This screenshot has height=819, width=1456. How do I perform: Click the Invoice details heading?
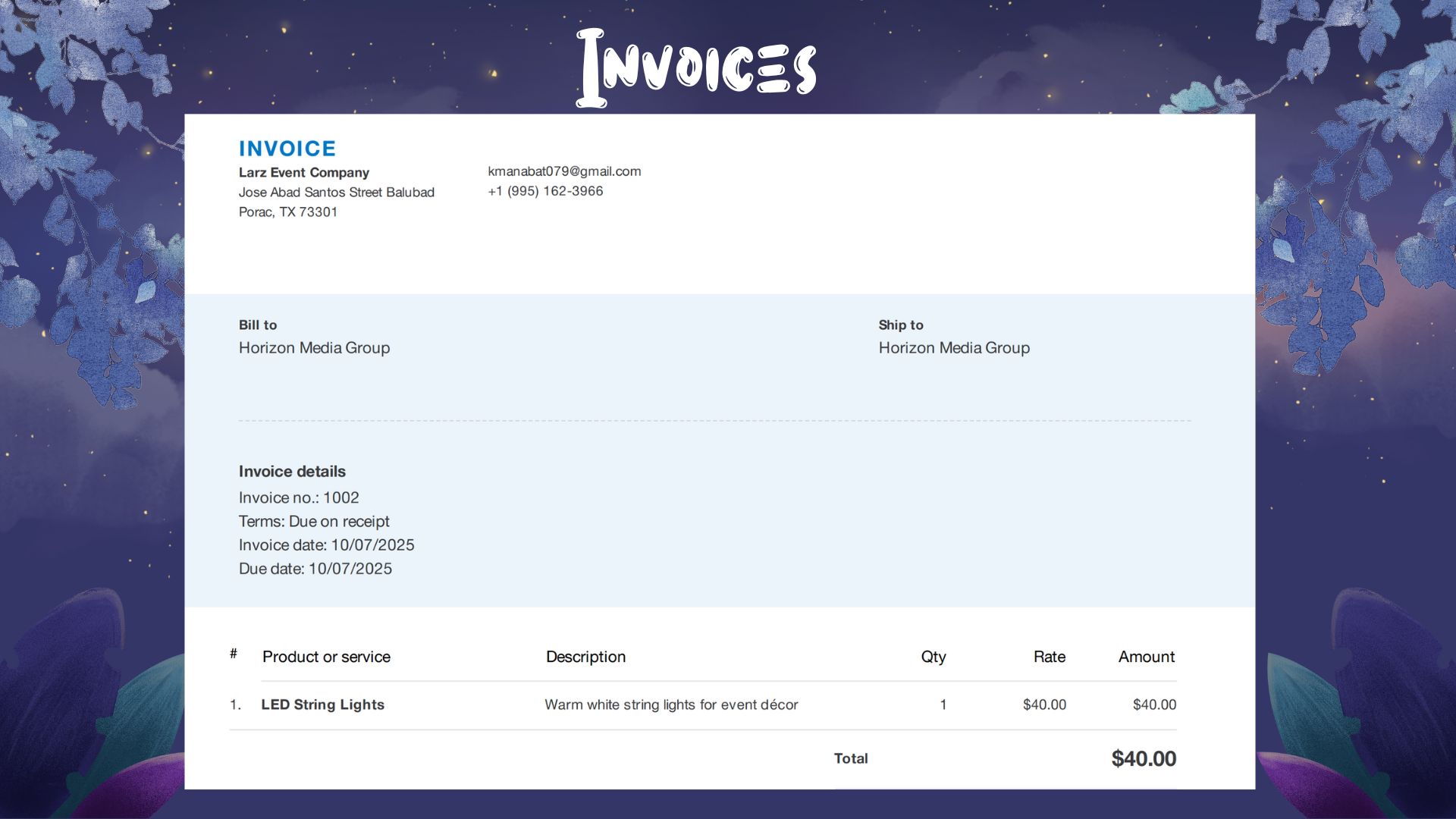(292, 472)
